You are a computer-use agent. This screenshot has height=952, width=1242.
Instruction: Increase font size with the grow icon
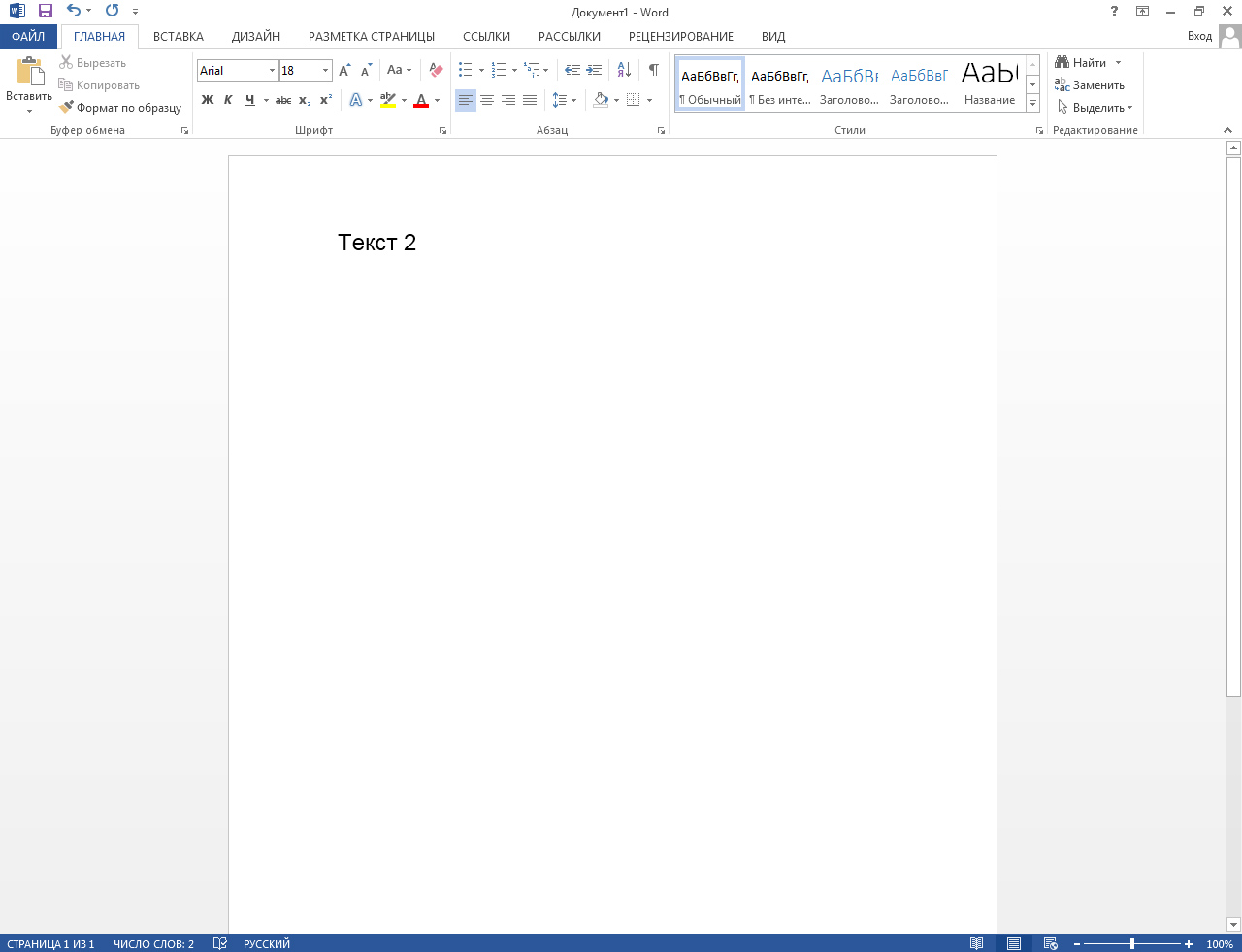345,71
